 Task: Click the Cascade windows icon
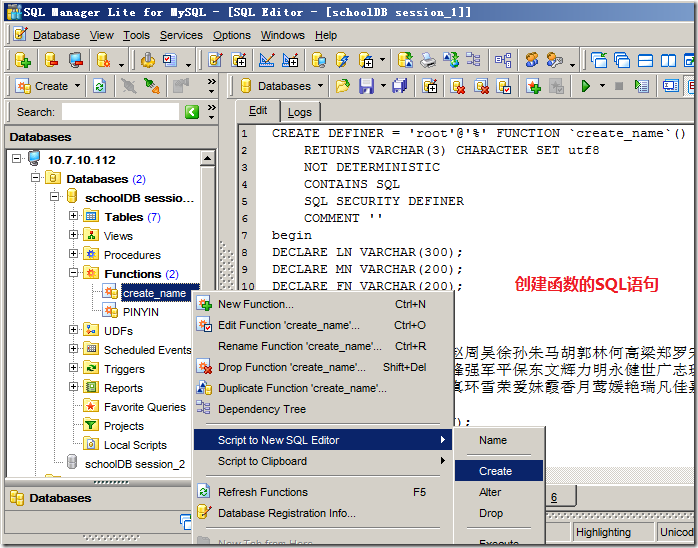point(622,60)
